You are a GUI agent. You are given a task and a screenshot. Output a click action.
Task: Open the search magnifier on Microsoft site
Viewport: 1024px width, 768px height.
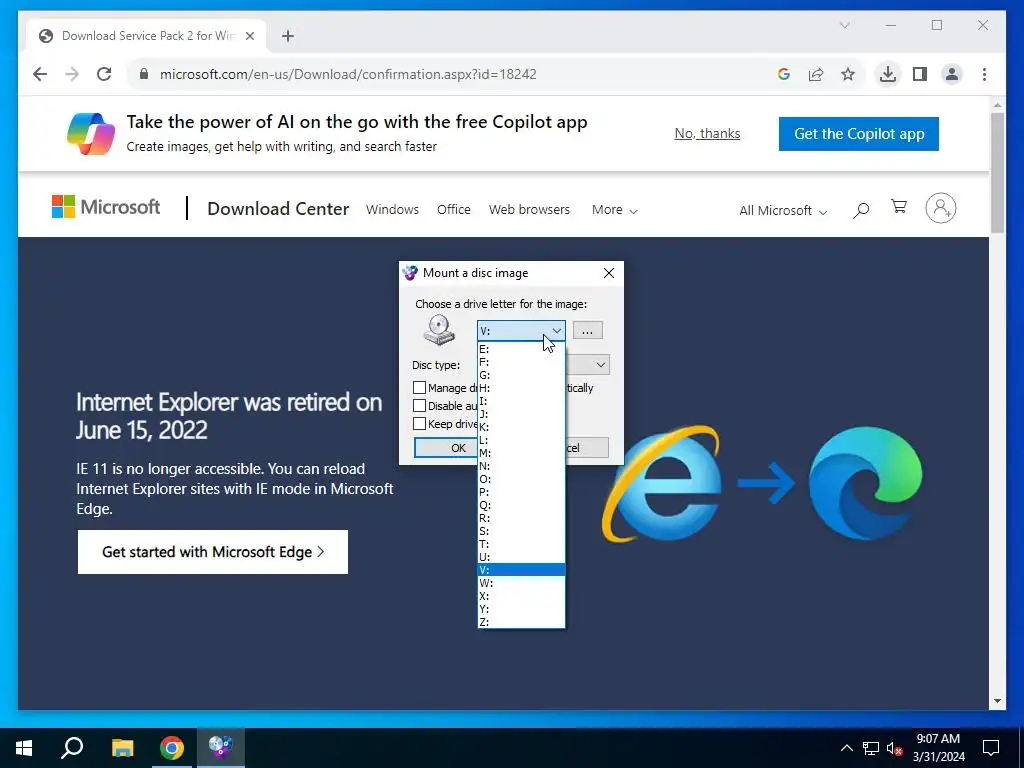pyautogui.click(x=861, y=210)
